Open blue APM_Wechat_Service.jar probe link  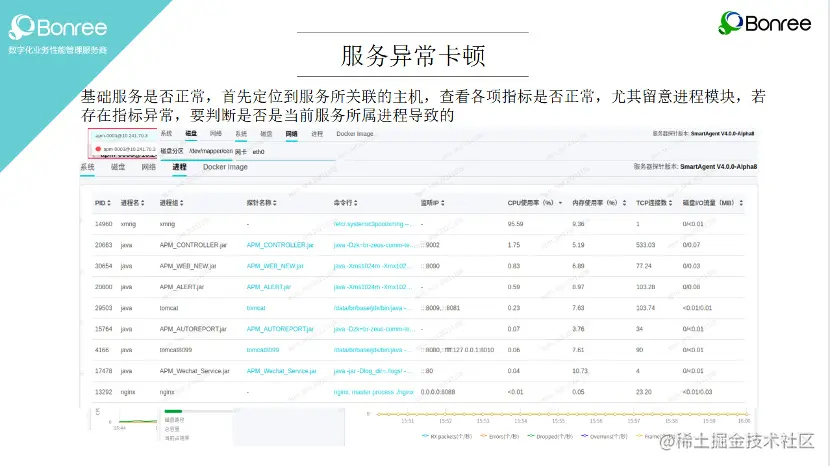(282, 371)
